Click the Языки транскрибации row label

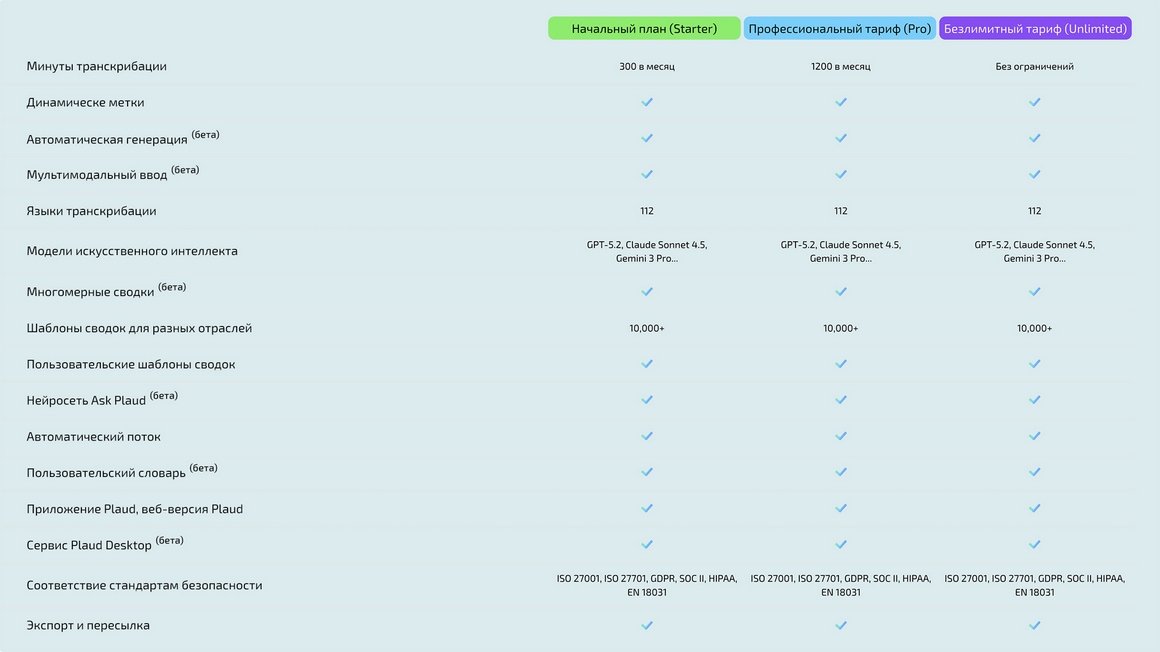click(91, 211)
